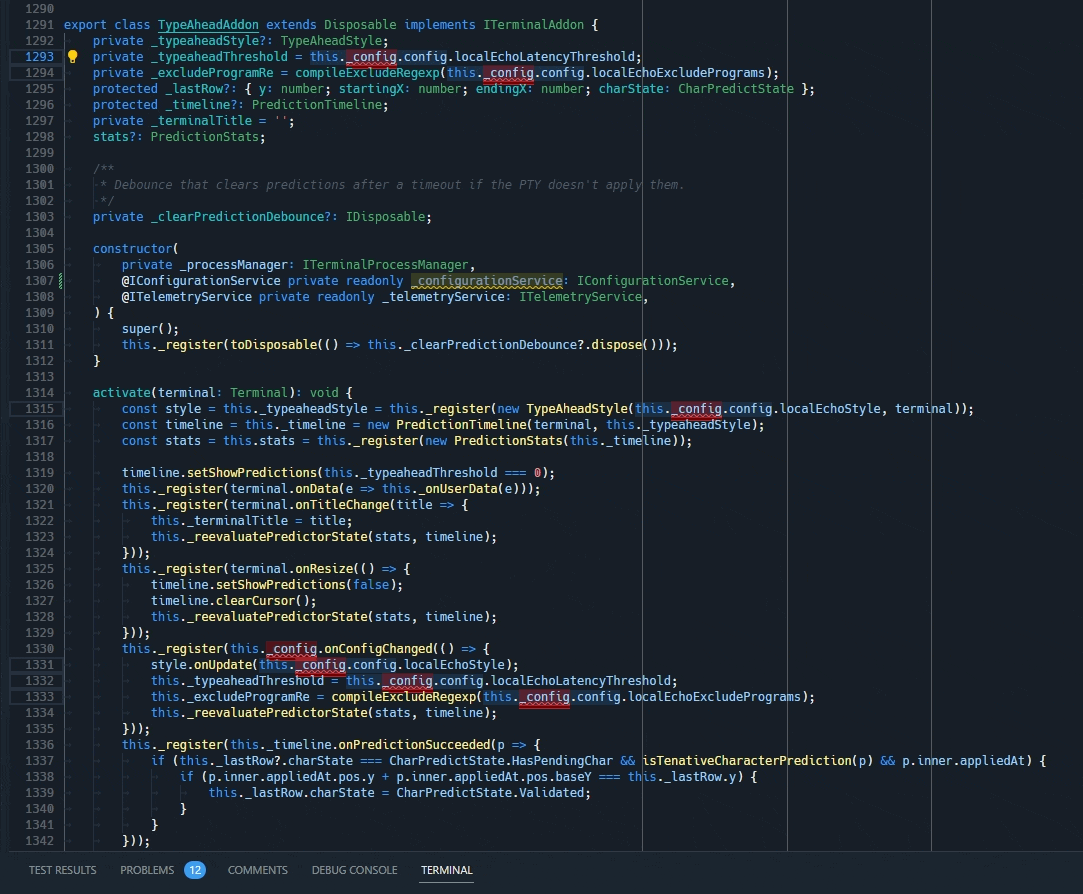1083x894 pixels.
Task: Click toDisposable function on line 1311
Action: pos(274,345)
